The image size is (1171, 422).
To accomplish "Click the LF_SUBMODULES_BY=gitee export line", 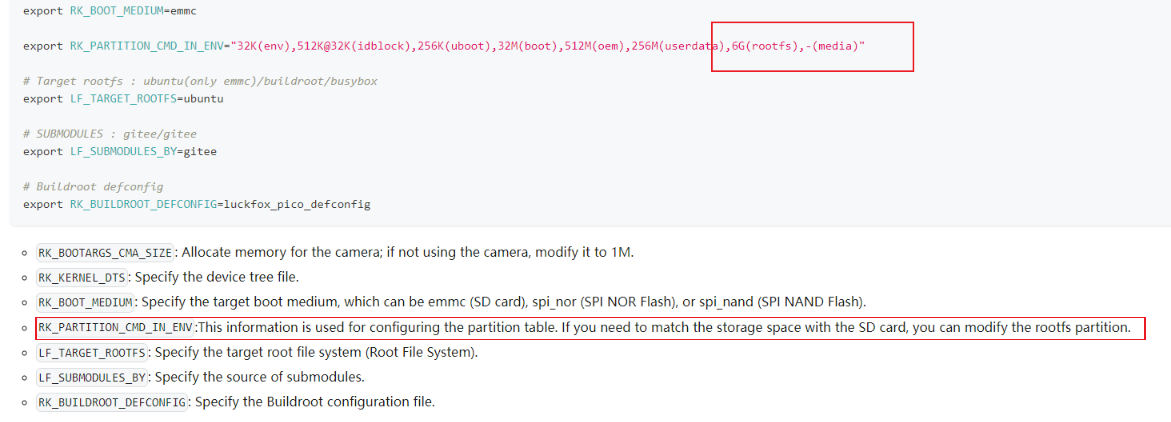I will point(119,151).
